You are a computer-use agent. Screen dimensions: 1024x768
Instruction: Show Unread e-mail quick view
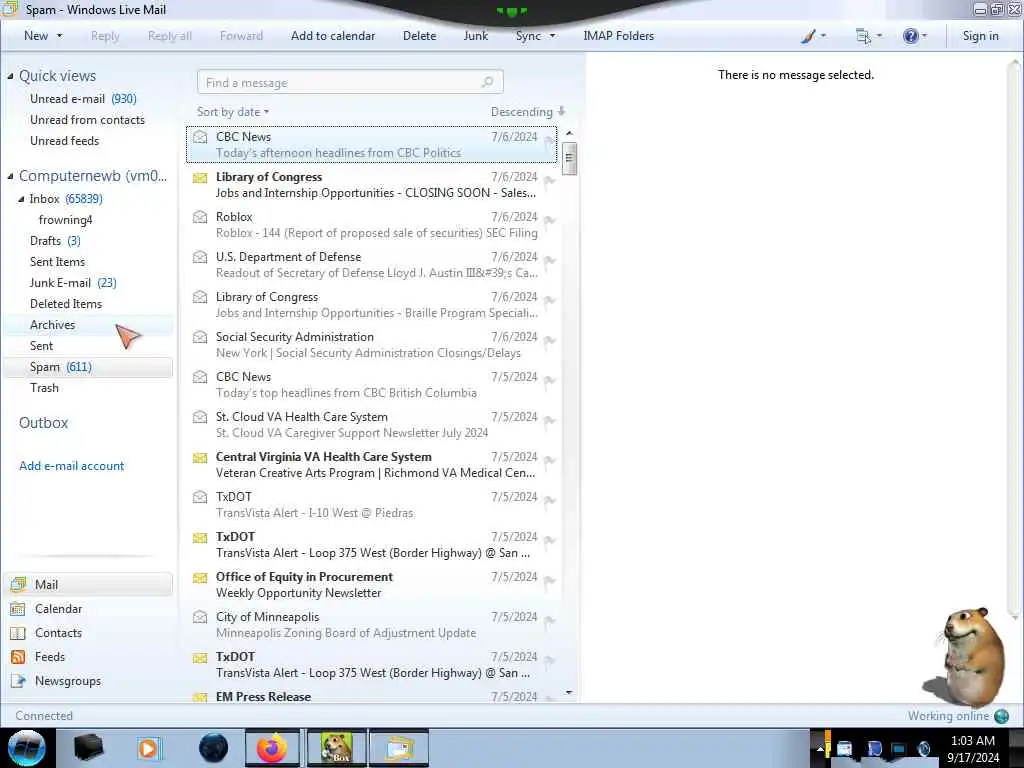click(83, 99)
